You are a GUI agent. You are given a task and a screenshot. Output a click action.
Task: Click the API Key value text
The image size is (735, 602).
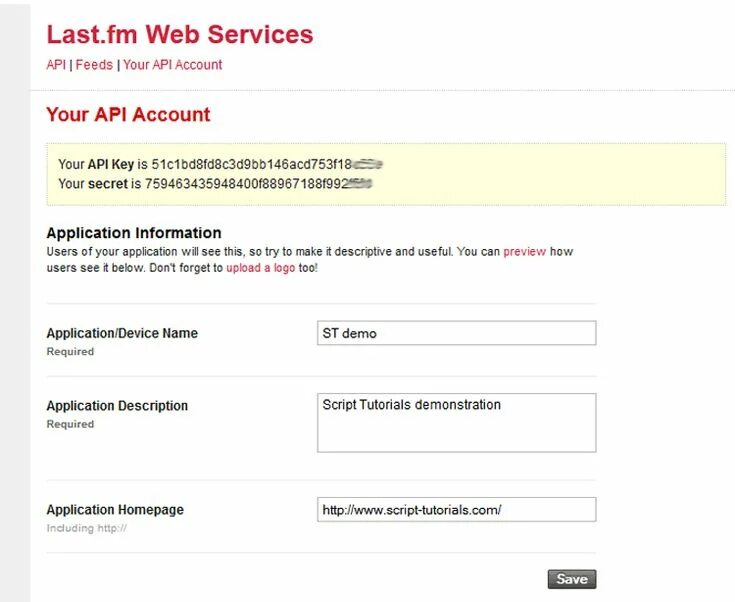(268, 164)
